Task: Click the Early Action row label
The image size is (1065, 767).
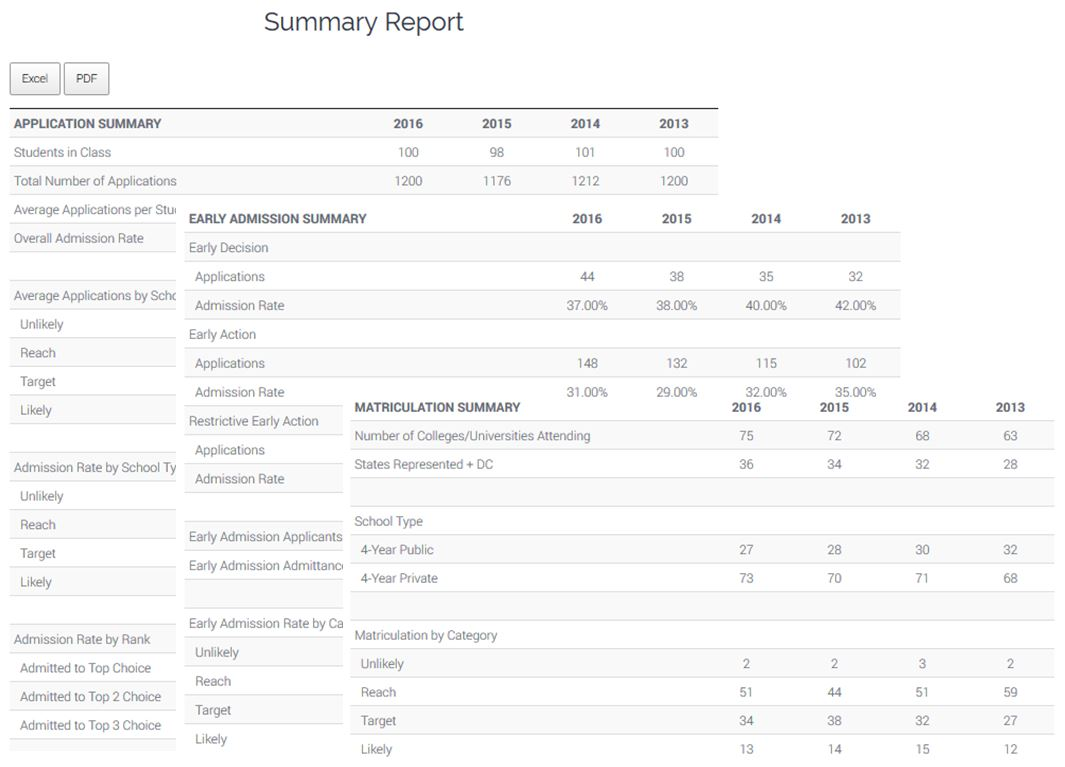Action: click(222, 334)
